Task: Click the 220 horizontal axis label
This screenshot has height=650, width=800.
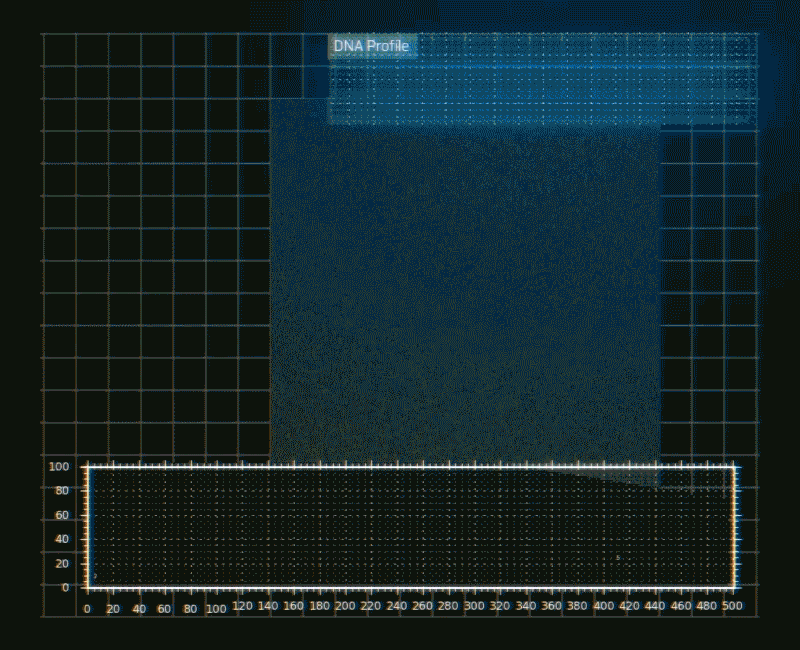Action: pyautogui.click(x=370, y=606)
